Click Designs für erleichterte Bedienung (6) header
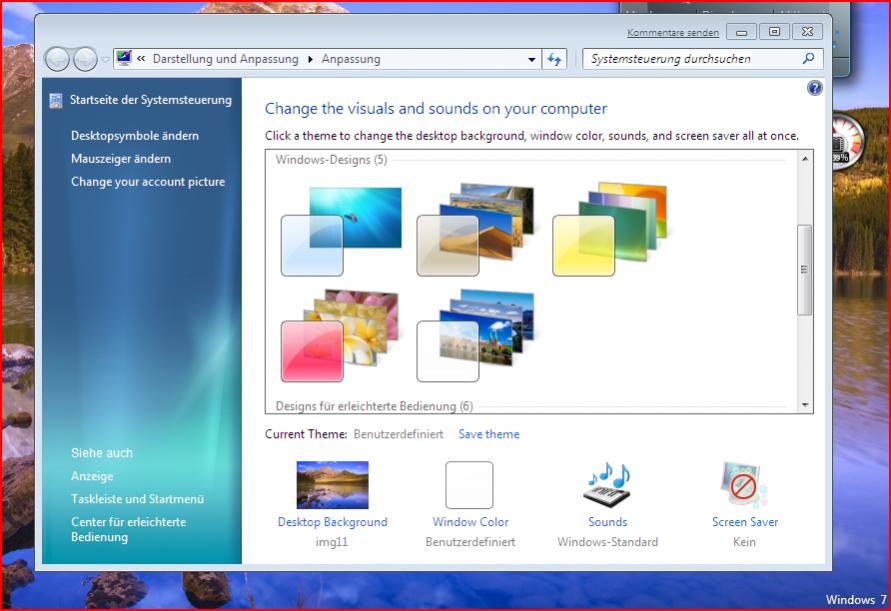The image size is (891, 611). pos(374,406)
